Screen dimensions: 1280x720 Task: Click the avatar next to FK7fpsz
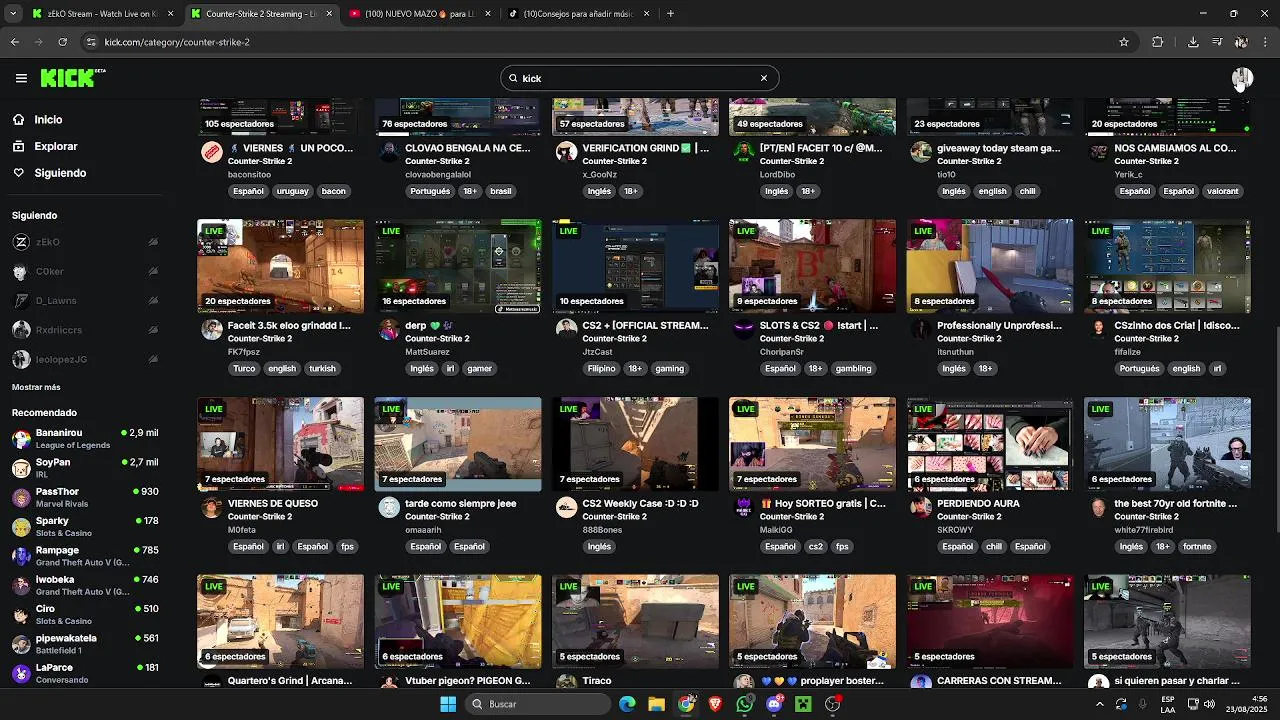pyautogui.click(x=212, y=330)
